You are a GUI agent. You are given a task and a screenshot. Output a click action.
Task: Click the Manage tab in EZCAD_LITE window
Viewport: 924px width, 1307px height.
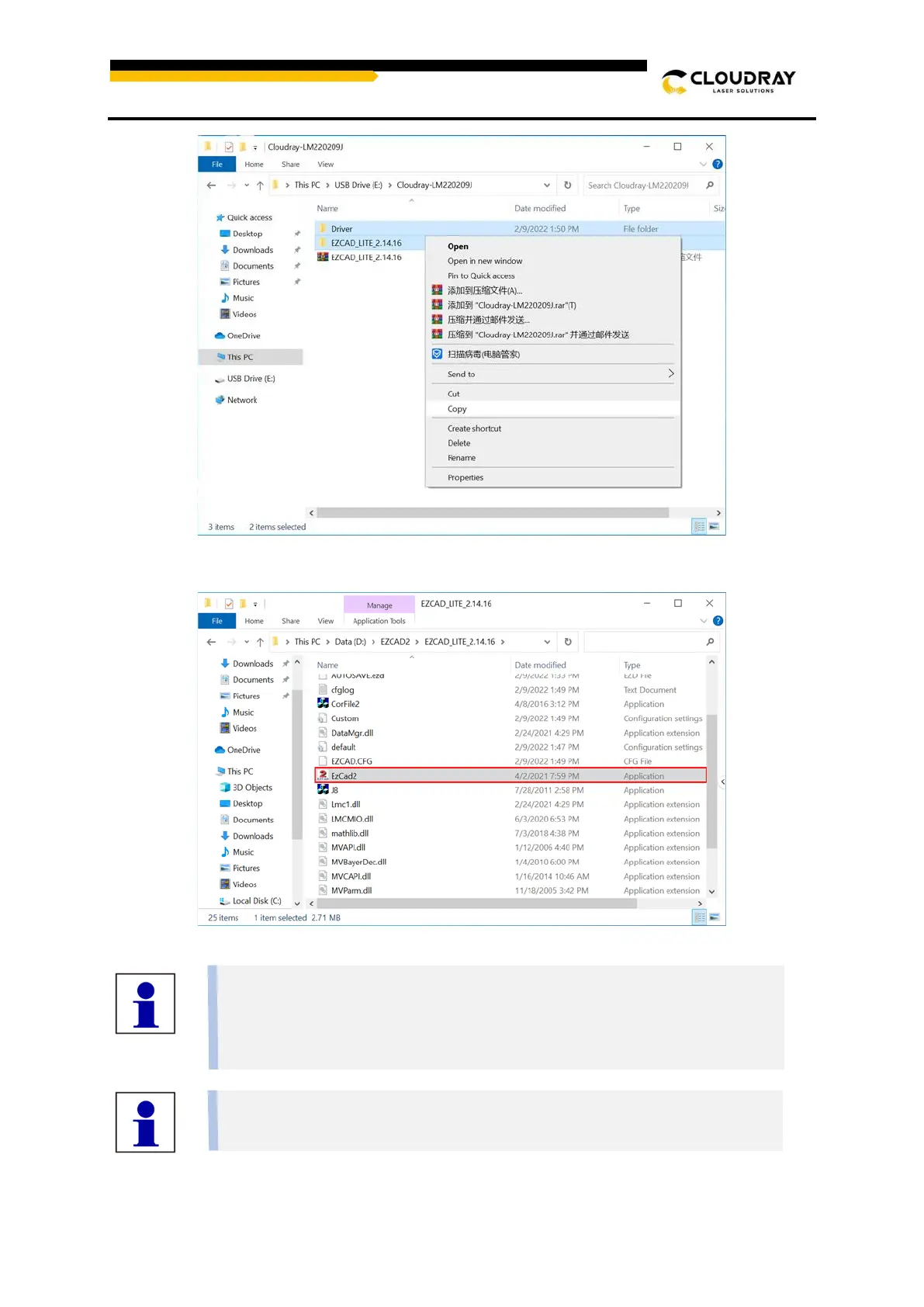click(379, 605)
